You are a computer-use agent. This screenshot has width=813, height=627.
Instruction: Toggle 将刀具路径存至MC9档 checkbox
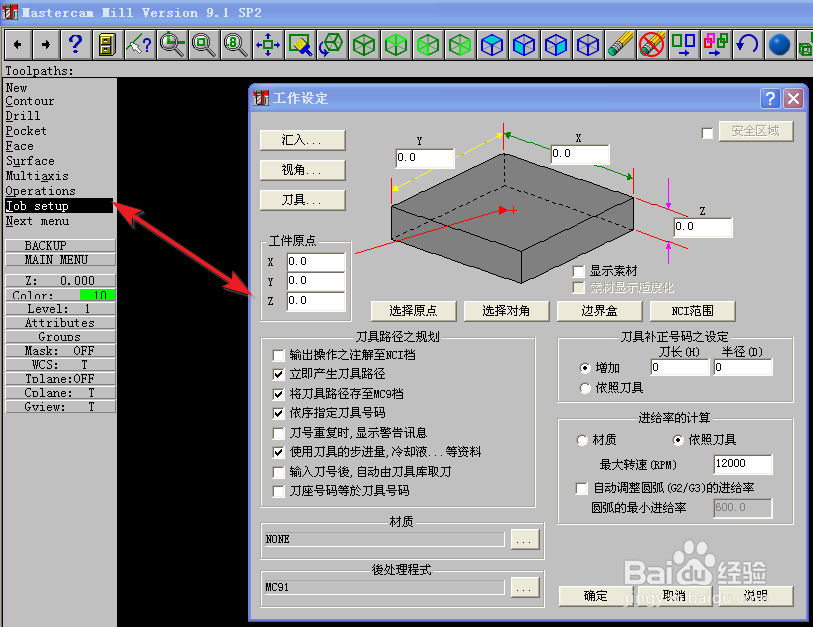pyautogui.click(x=278, y=394)
